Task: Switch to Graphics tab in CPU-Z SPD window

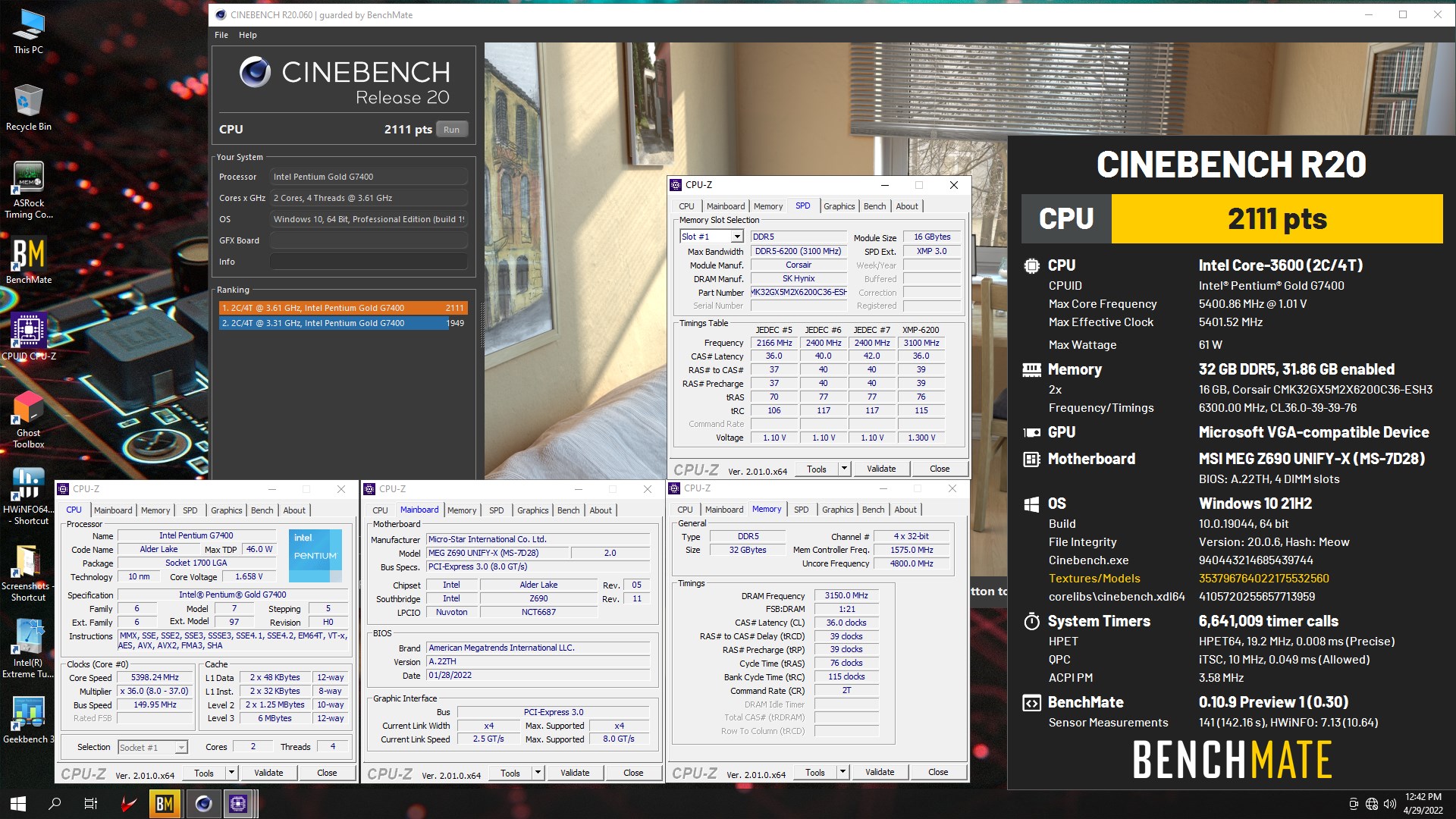Action: (x=839, y=206)
